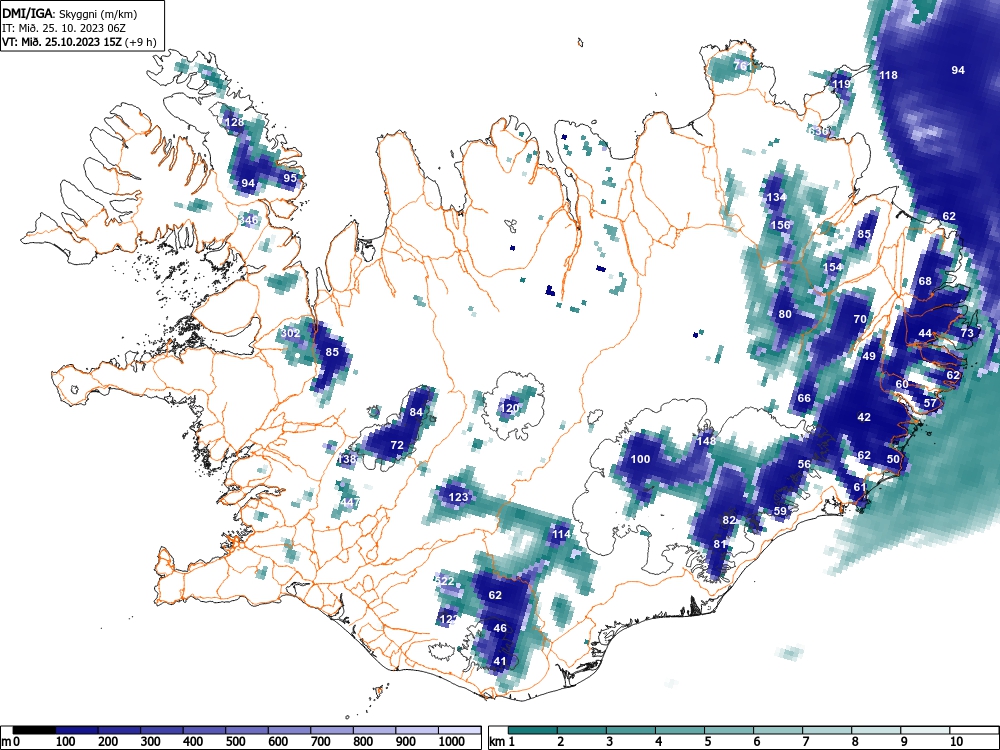Click the visibility value '82' on the map
Image resolution: width=1000 pixels, height=750 pixels.
[x=729, y=520]
